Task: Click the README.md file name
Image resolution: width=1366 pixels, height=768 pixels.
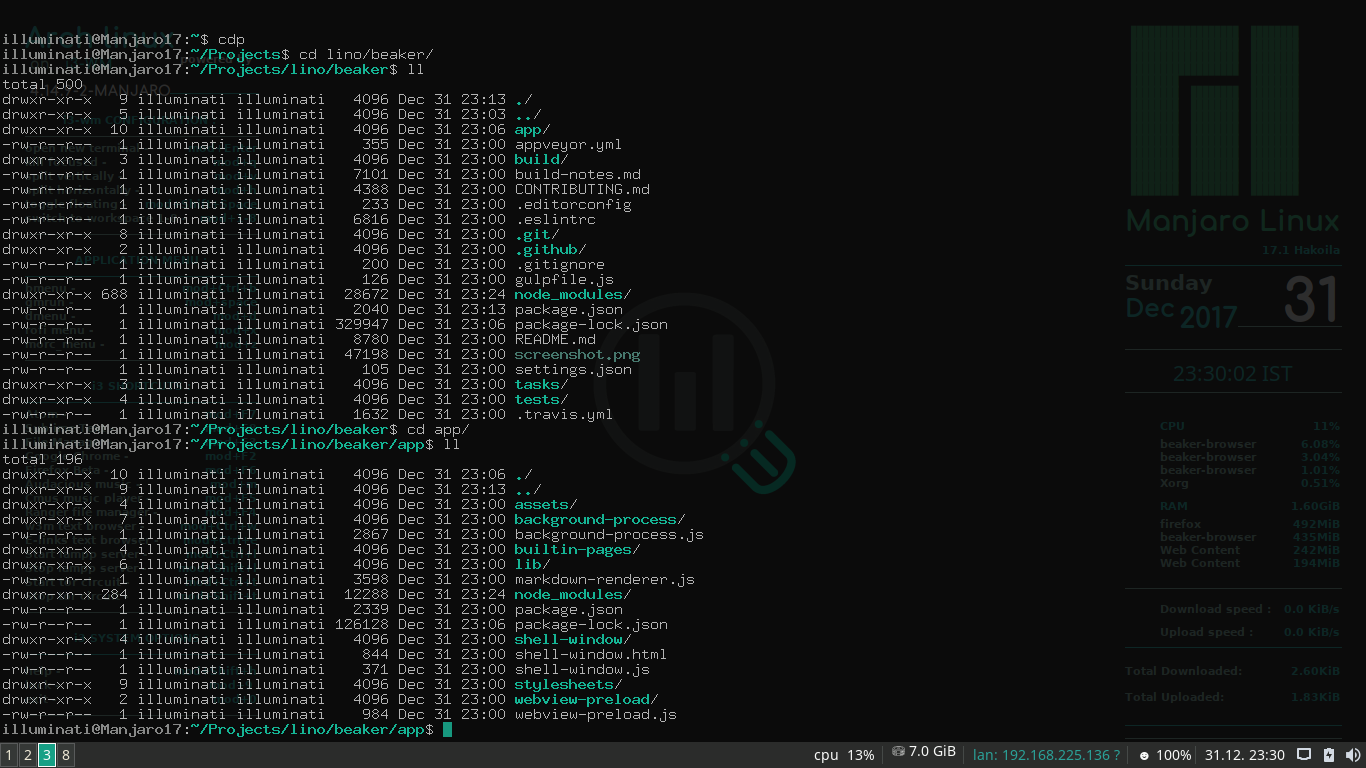Action: point(555,340)
